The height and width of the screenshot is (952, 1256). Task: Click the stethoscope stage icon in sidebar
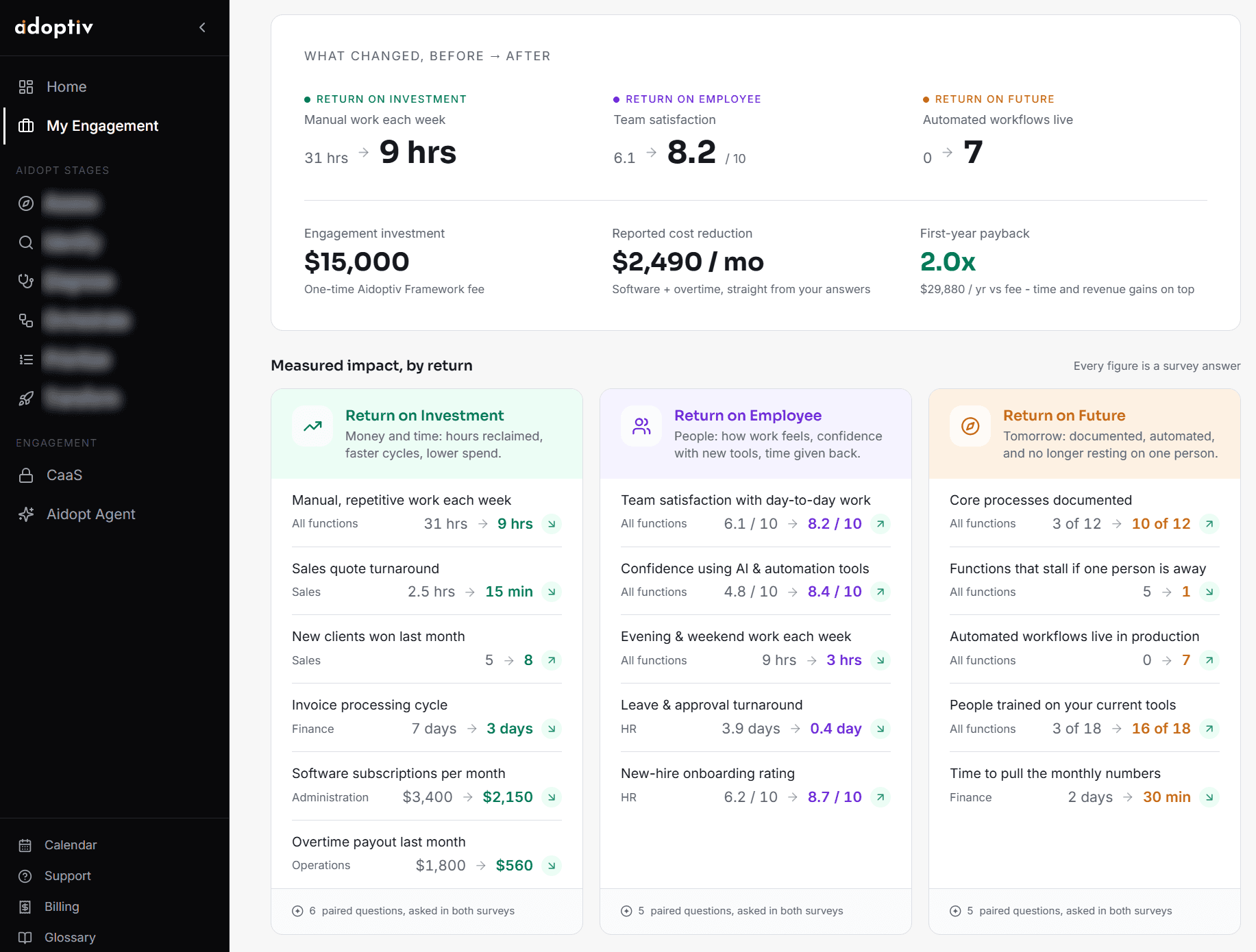pos(26,281)
